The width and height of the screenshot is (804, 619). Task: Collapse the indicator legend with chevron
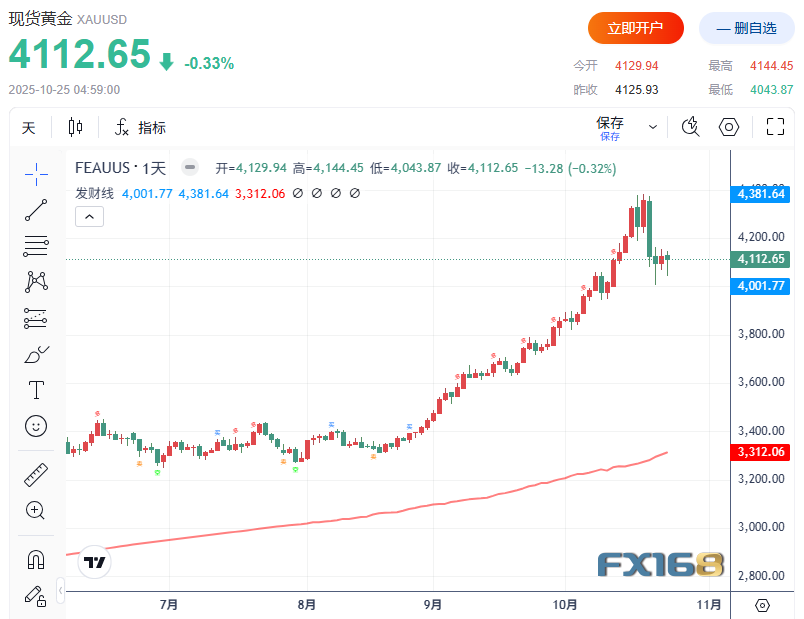coord(89,217)
